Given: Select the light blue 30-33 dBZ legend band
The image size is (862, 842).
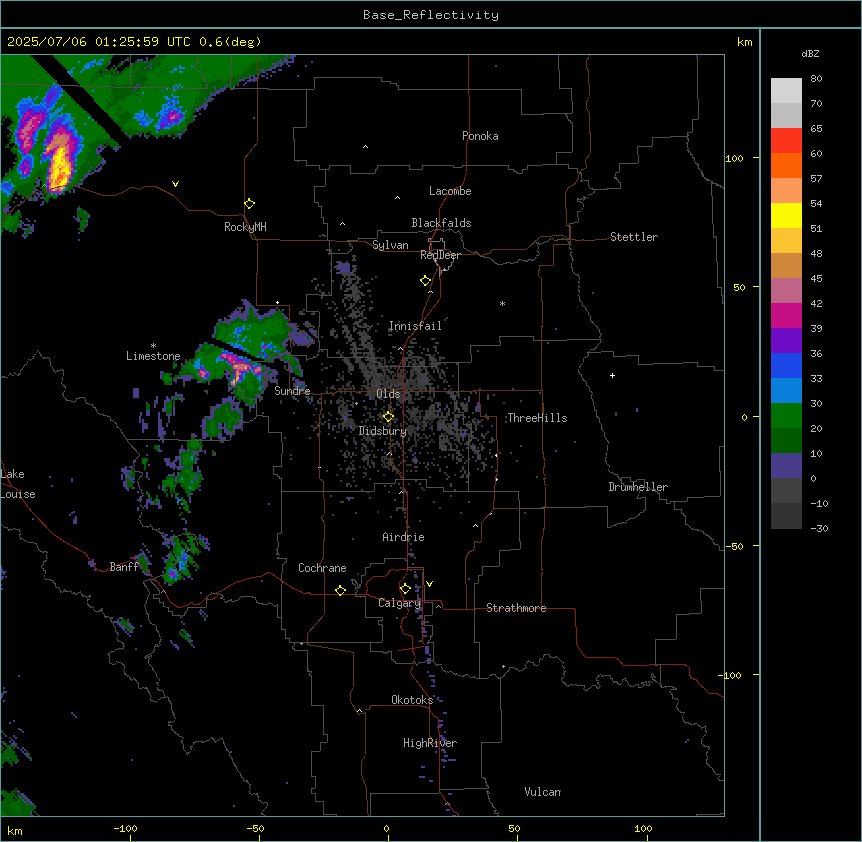Looking at the screenshot, I should [786, 391].
